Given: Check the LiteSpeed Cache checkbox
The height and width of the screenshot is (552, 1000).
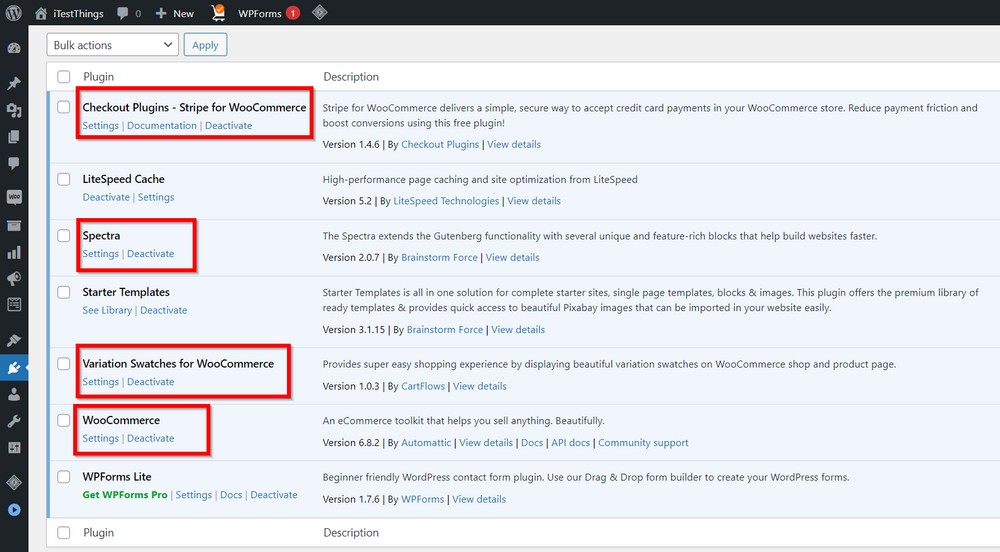Looking at the screenshot, I should click(x=64, y=179).
